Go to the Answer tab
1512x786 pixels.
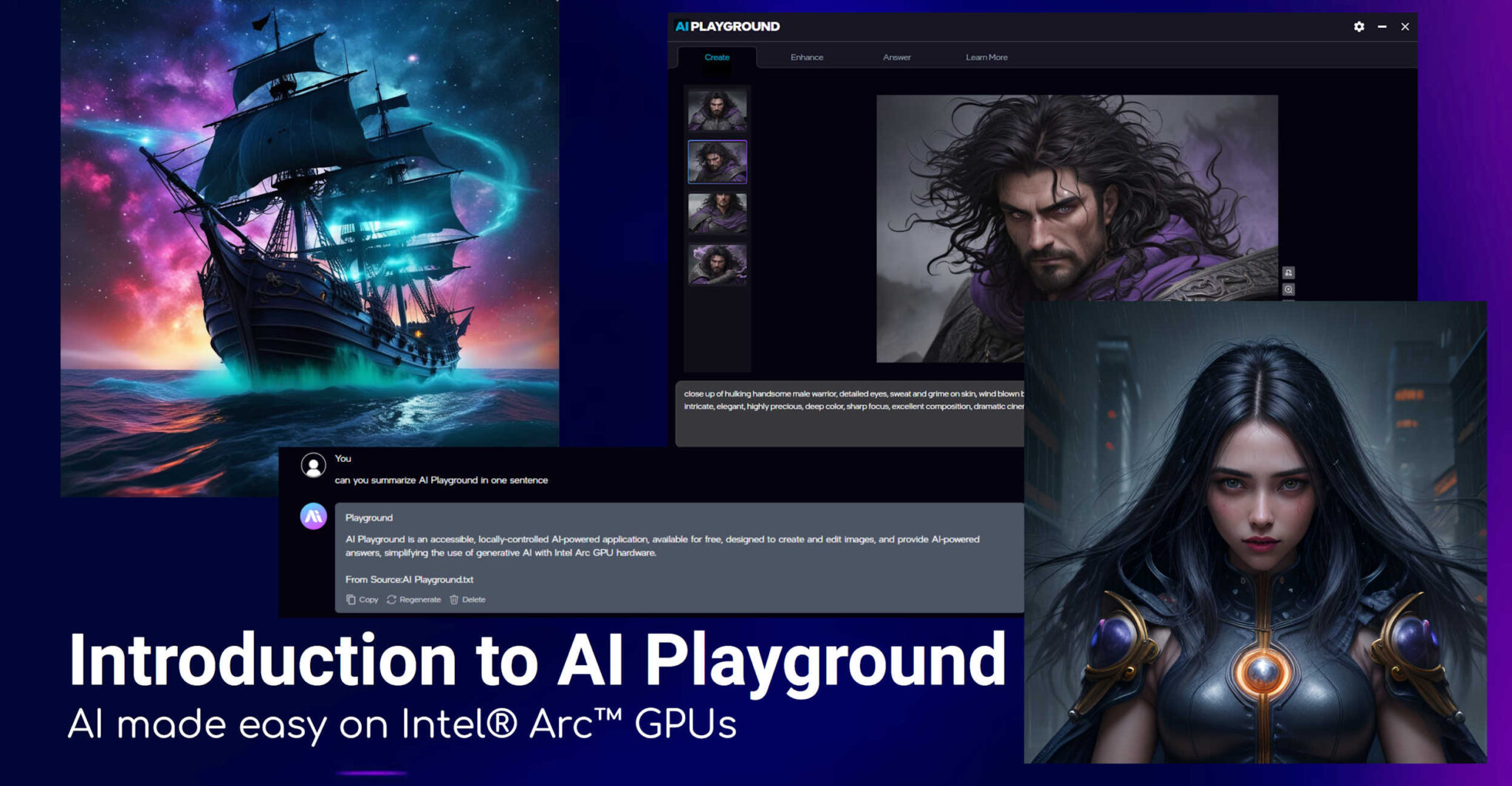tap(897, 57)
